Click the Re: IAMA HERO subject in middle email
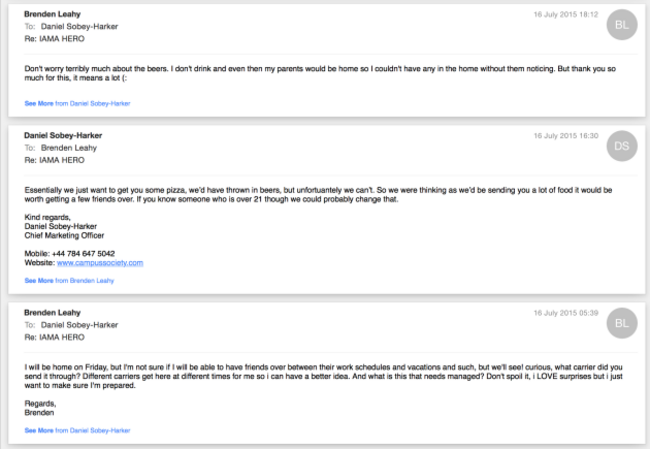Image resolution: width=650 pixels, height=449 pixels. click(x=54, y=160)
